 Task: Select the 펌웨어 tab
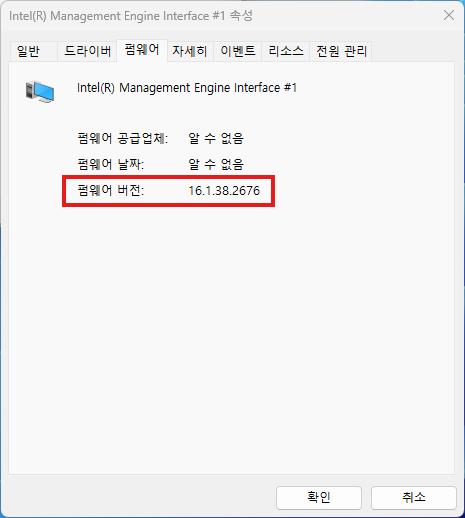point(142,50)
